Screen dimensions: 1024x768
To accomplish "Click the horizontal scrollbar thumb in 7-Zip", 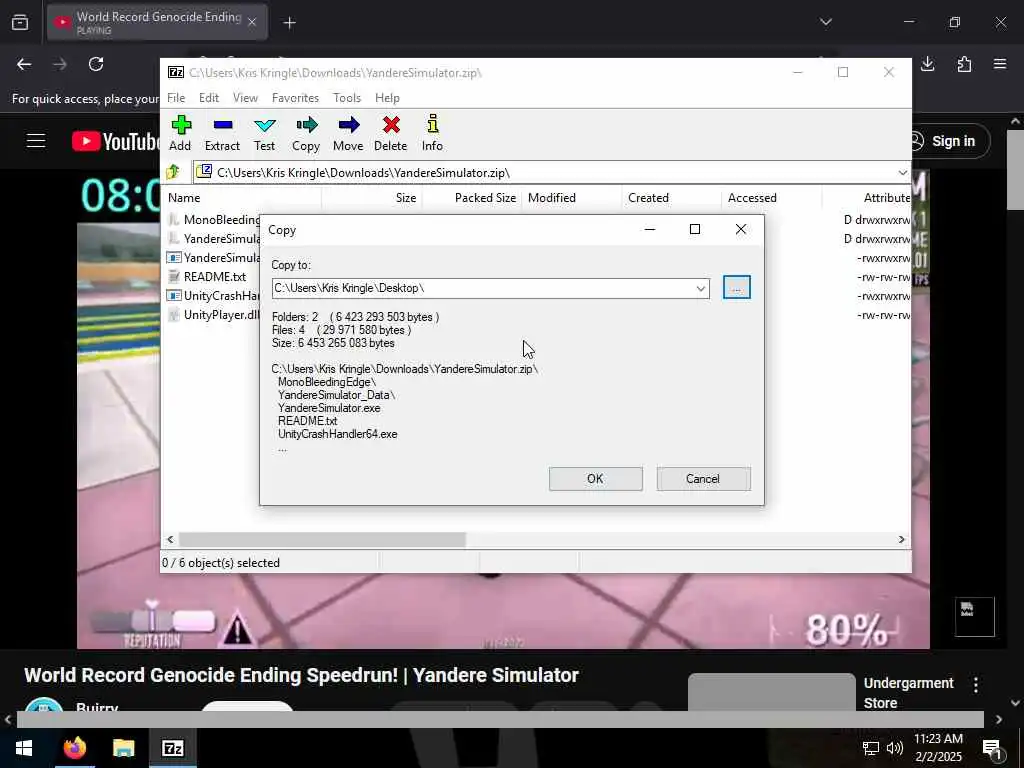I will [323, 539].
